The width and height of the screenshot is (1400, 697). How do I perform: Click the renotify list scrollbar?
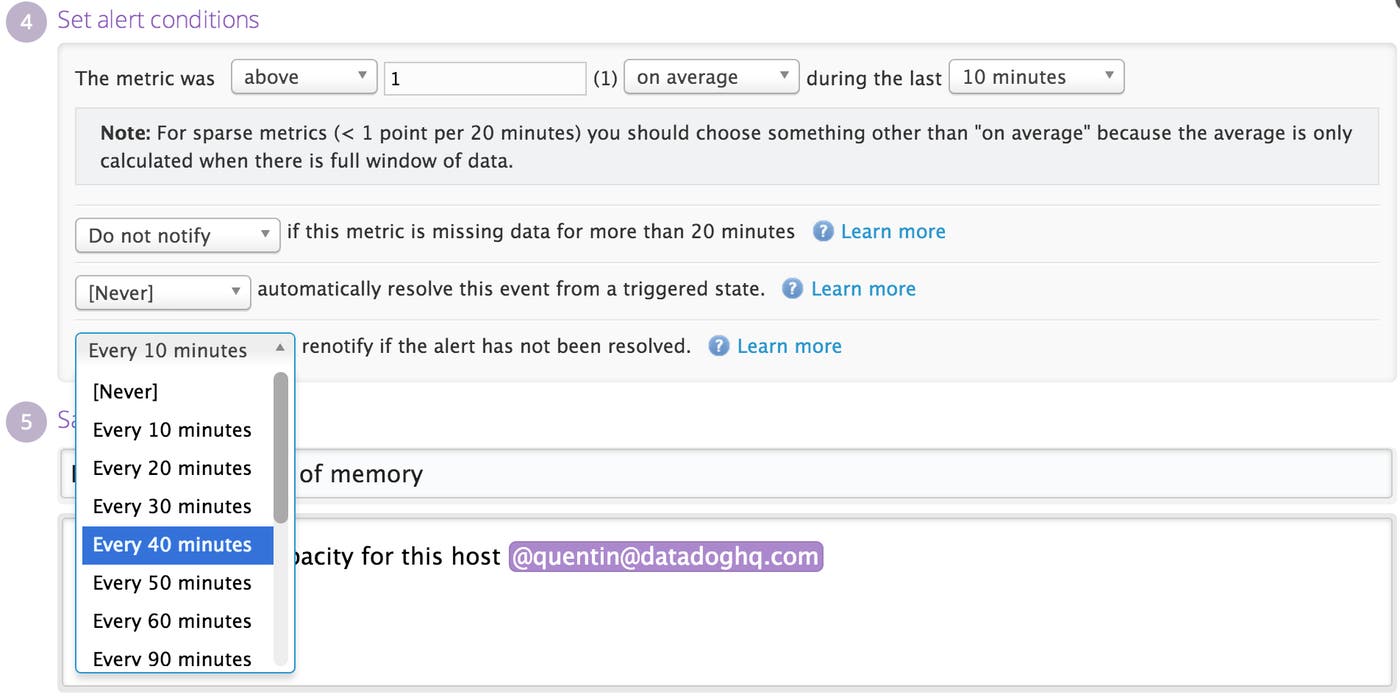pos(281,447)
